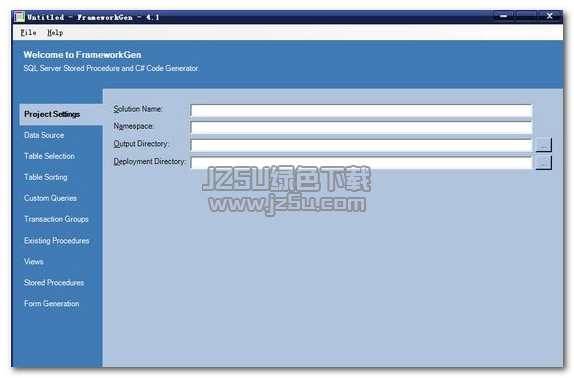This screenshot has height=378, width=574.
Task: Select the Project Settings tab
Action: (61, 114)
